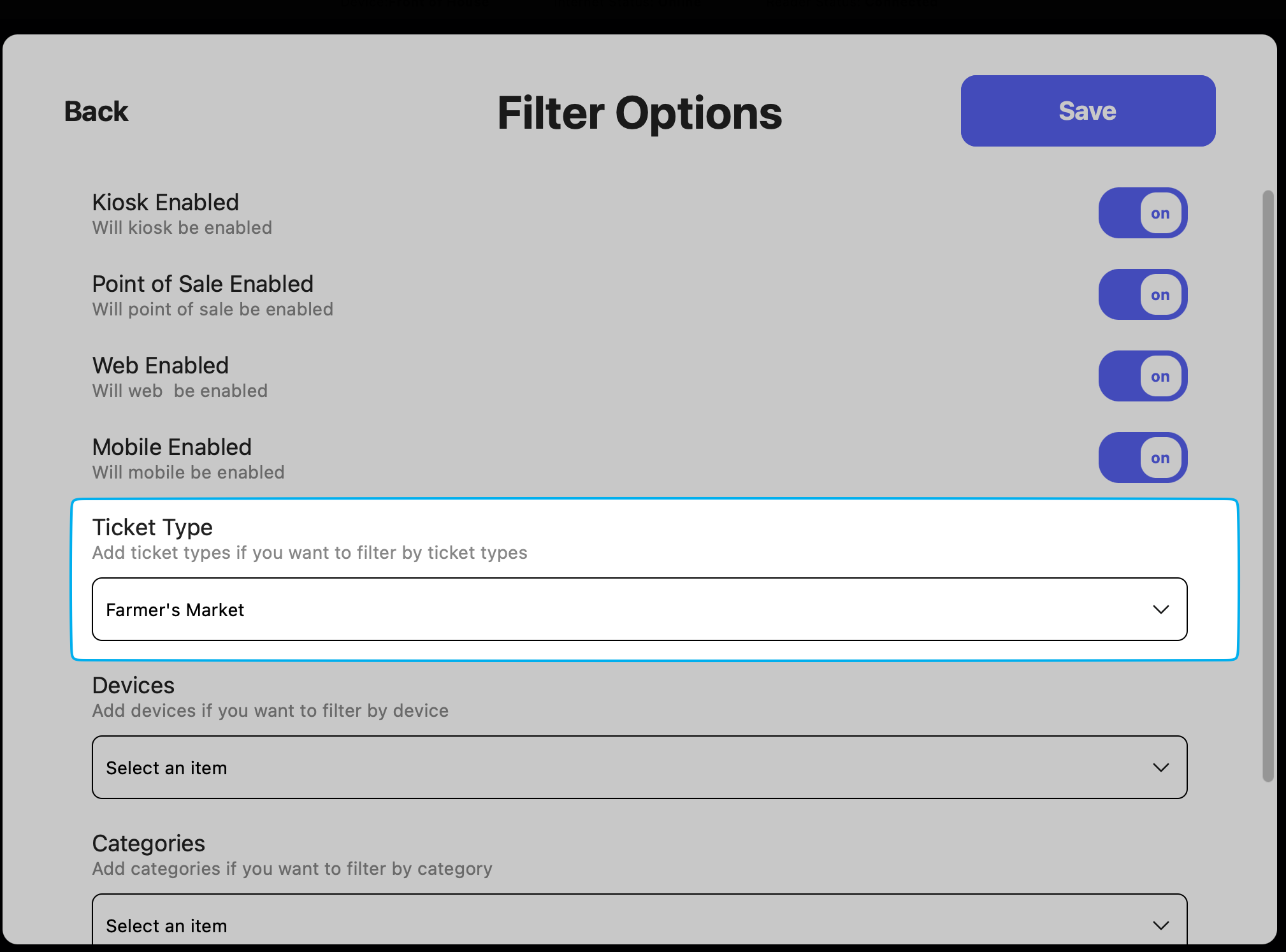Click the vertical scrollbar thumb
This screenshot has height=952, width=1286.
[x=1268, y=484]
